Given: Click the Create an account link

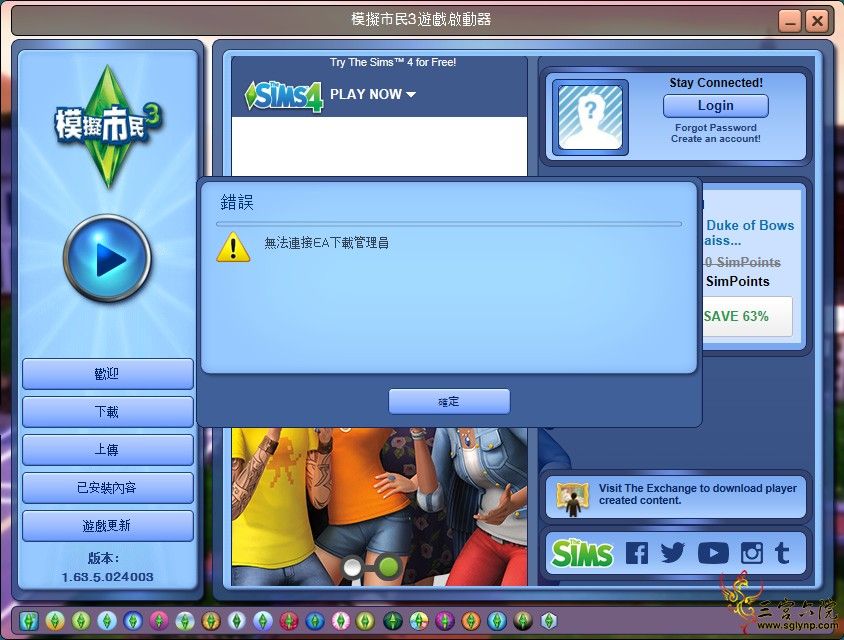Looking at the screenshot, I should (x=715, y=139).
